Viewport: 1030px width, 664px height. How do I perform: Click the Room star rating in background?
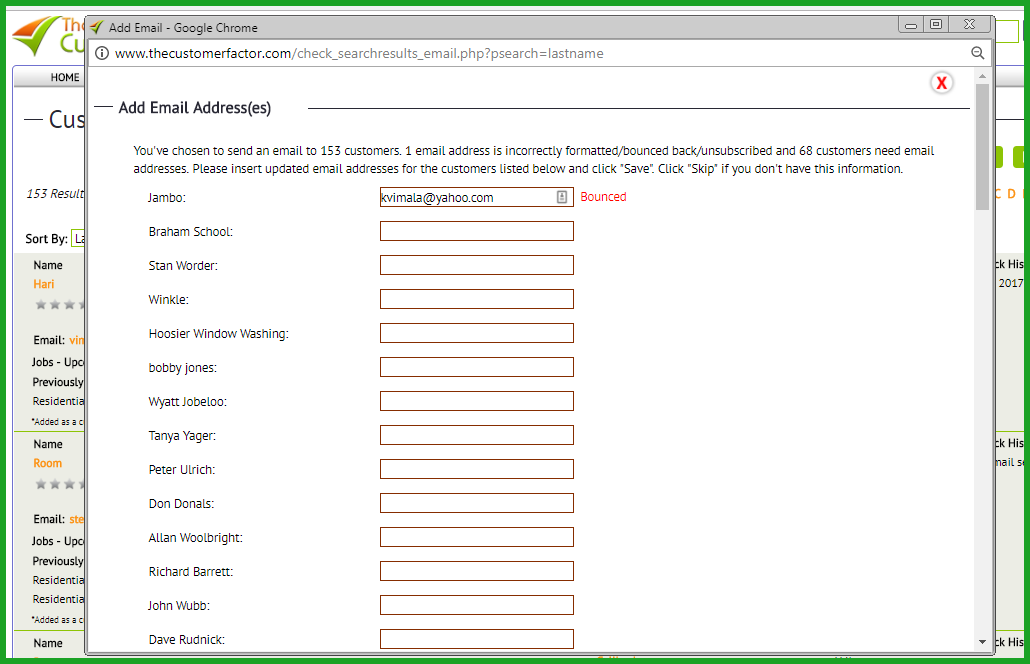[60, 485]
